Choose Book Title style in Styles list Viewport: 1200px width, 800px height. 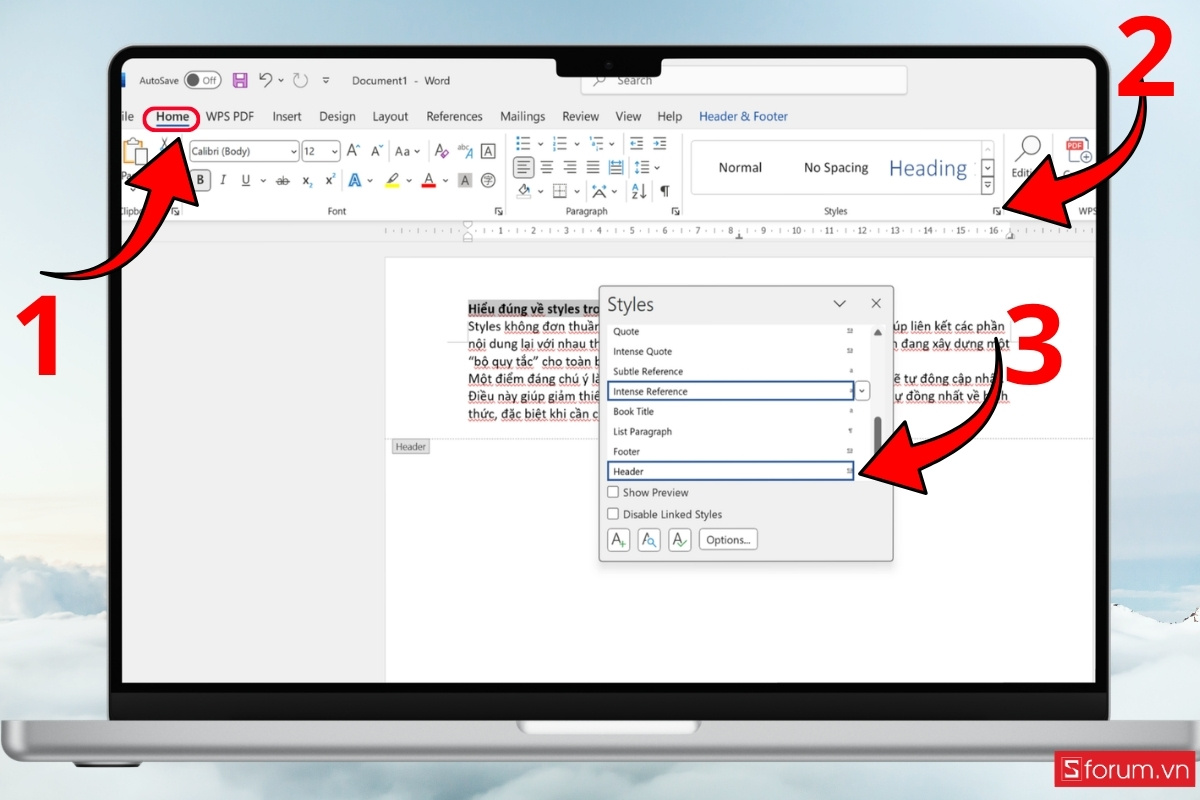coord(731,411)
